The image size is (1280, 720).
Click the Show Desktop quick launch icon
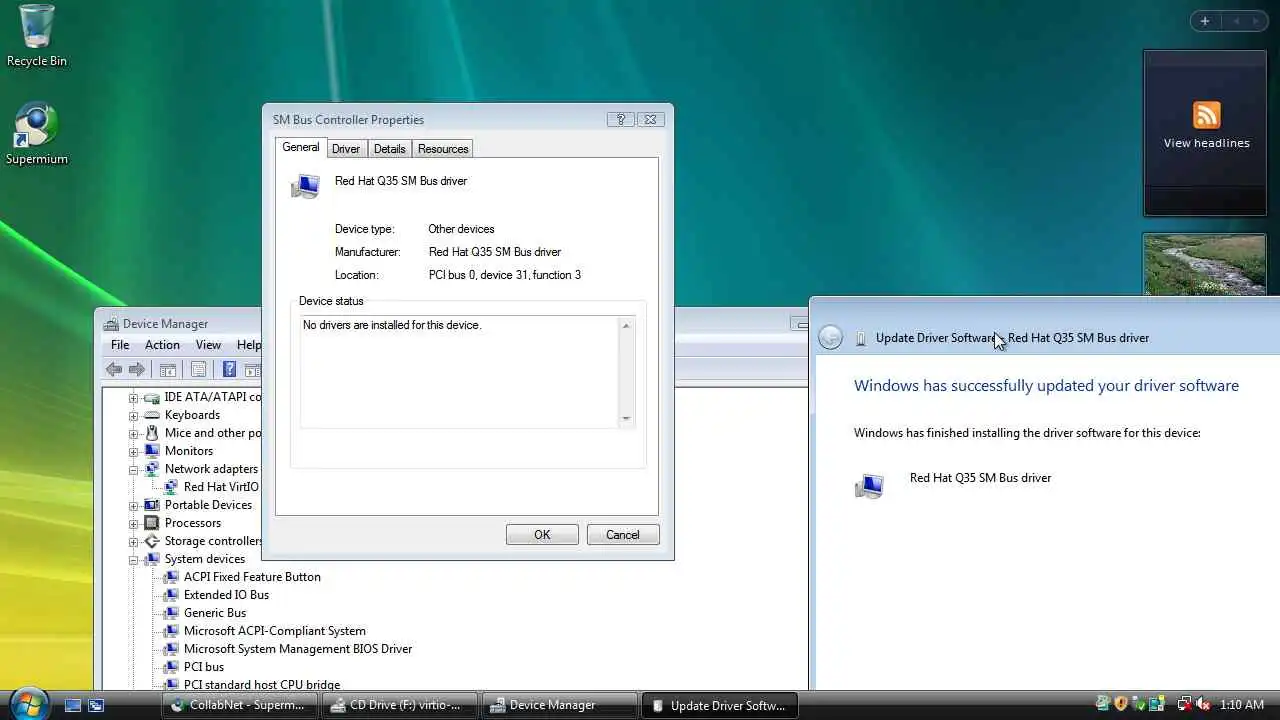tap(73, 705)
